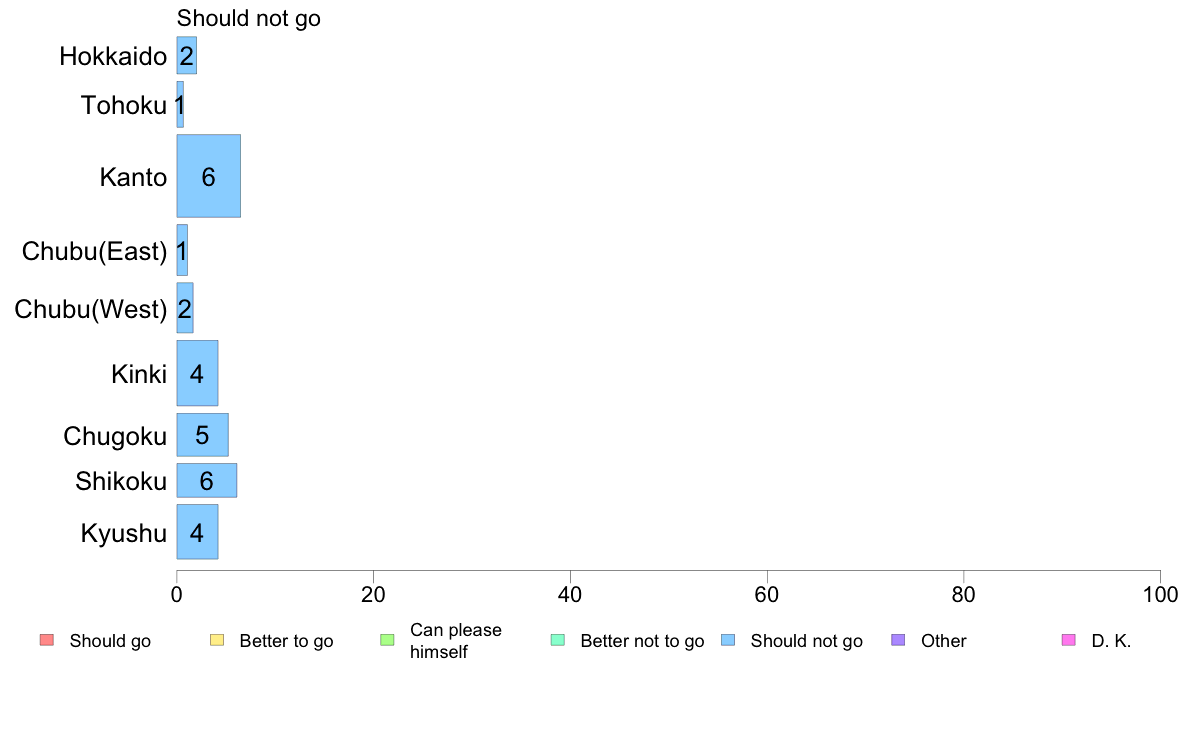Click the blue Should not go swatch

pos(728,640)
